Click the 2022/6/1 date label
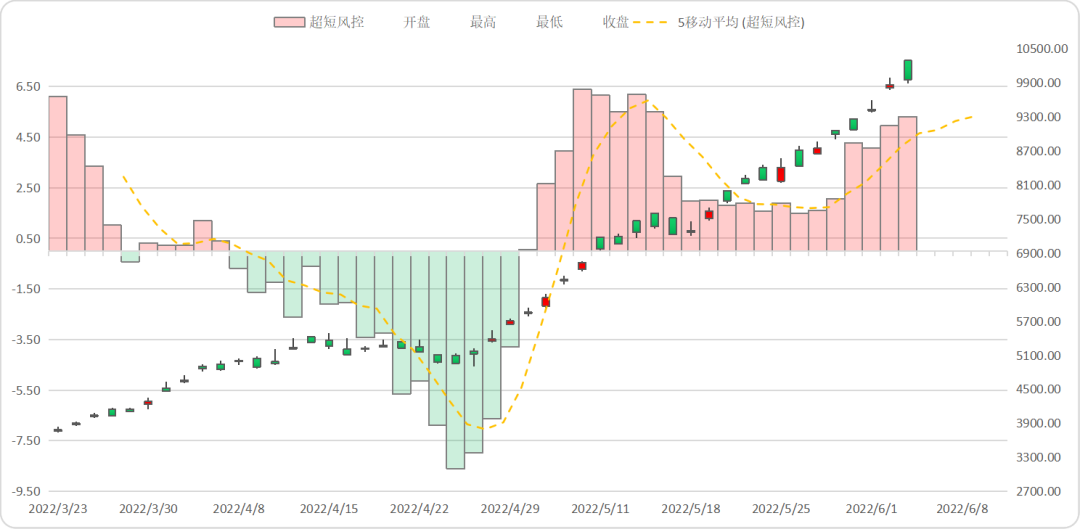Viewport: 1080px width, 529px height. coord(871,509)
